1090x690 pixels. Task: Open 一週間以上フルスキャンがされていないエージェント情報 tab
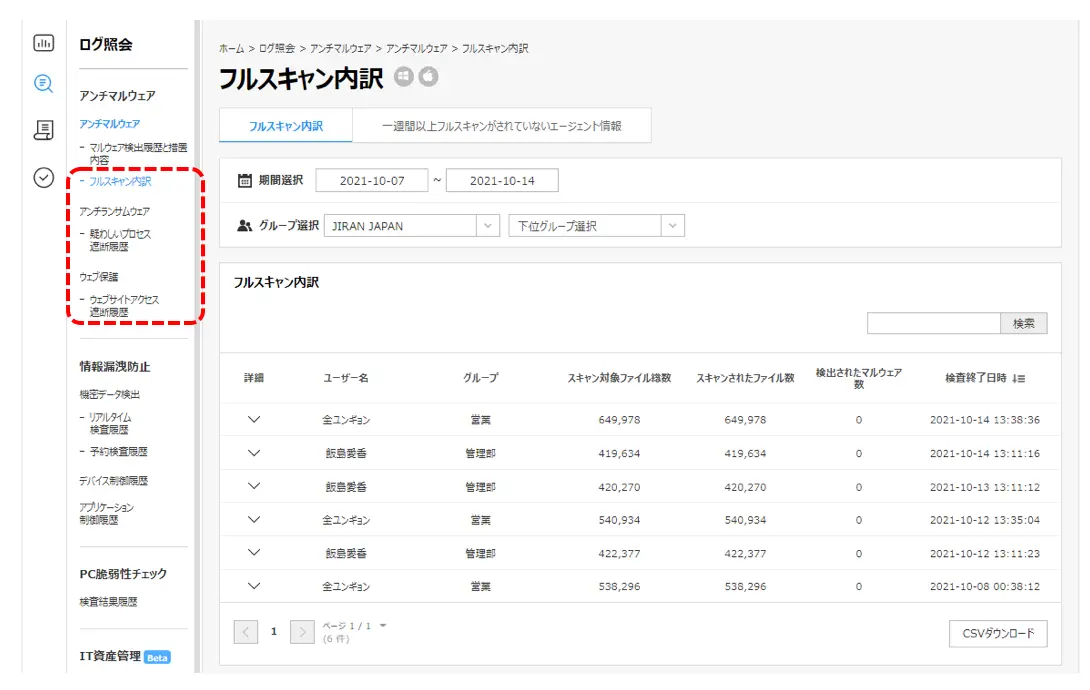point(501,126)
